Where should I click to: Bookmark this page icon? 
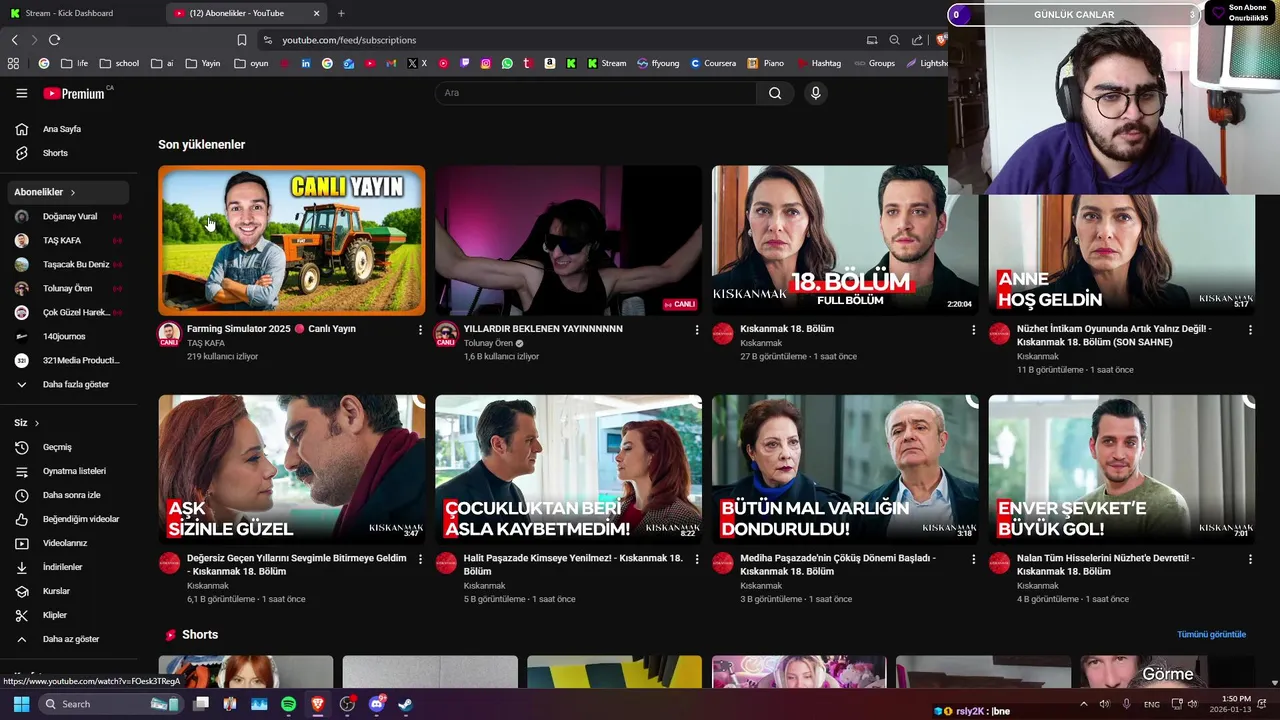241,40
